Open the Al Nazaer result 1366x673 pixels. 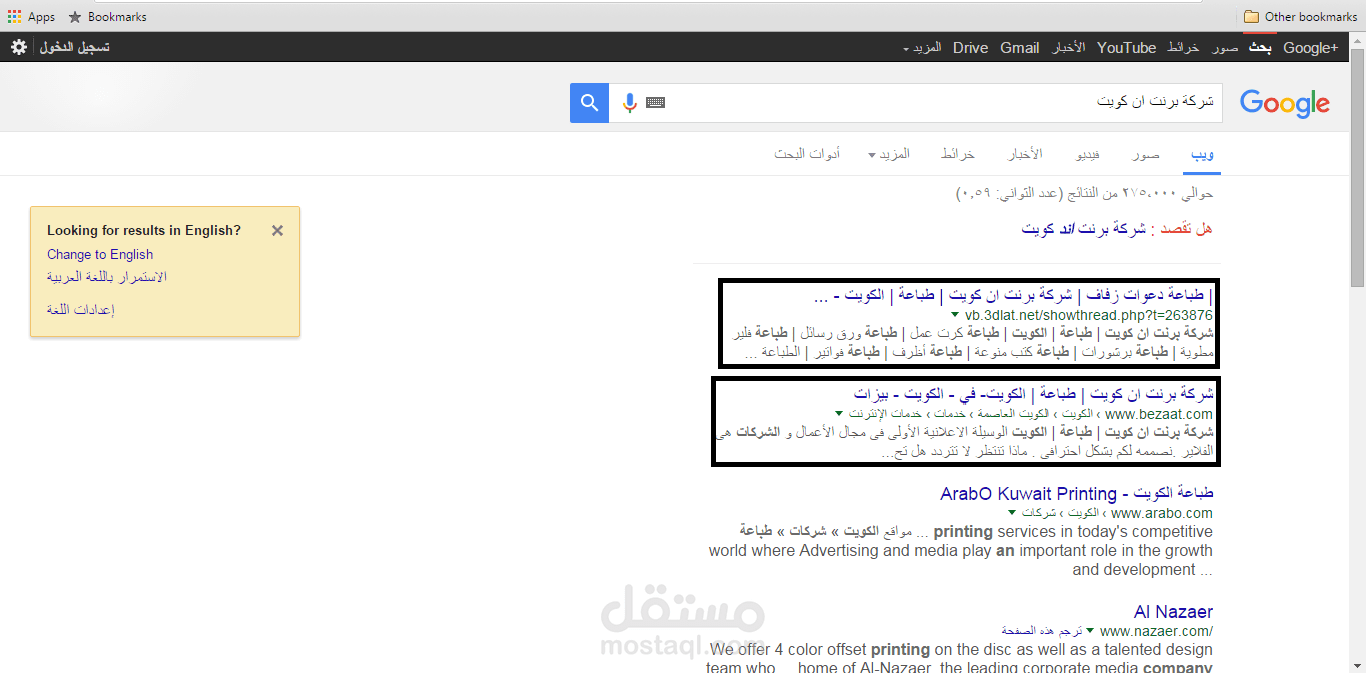point(1173,612)
